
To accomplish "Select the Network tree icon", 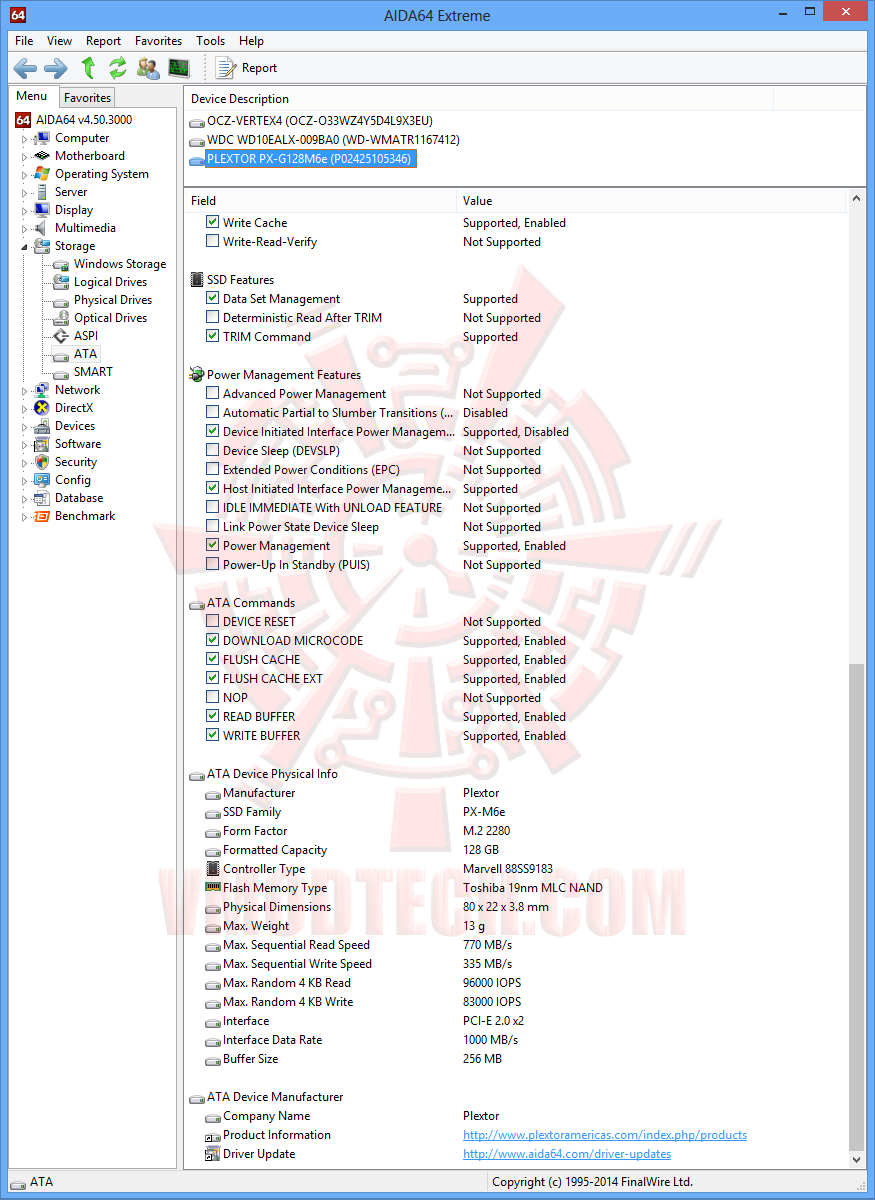I will click(42, 390).
